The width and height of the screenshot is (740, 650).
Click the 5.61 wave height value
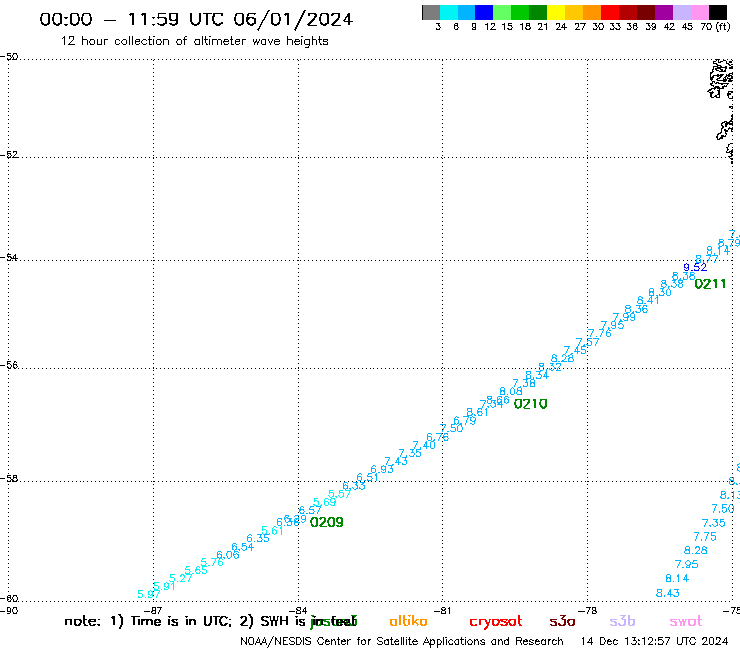[272, 531]
